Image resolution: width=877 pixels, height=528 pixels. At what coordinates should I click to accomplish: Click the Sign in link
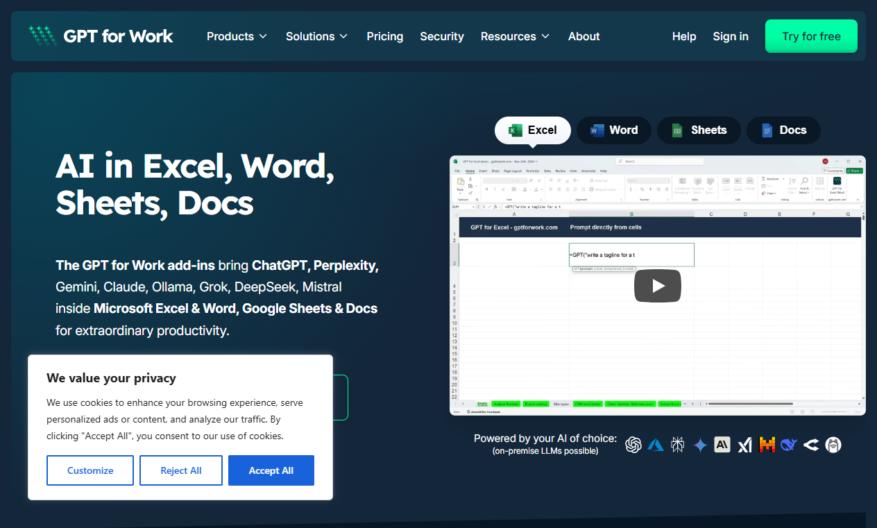tap(730, 36)
